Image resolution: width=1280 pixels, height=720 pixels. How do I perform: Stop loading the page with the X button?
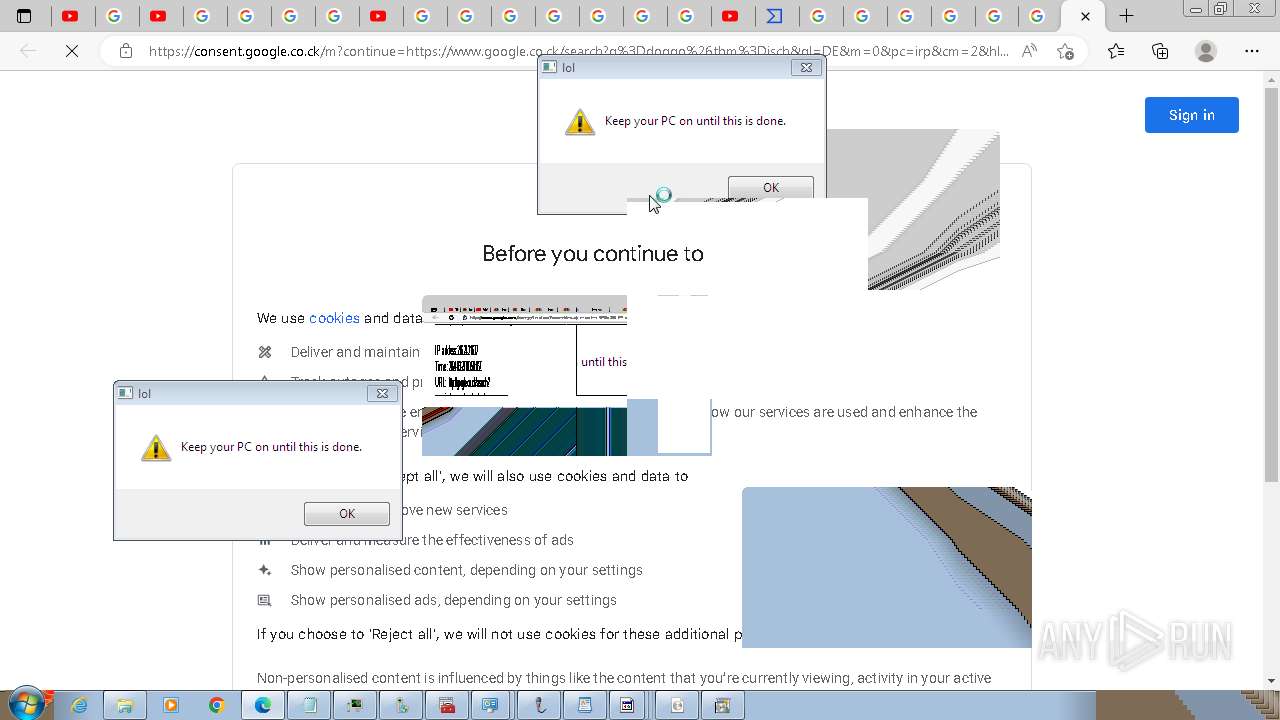(x=72, y=51)
